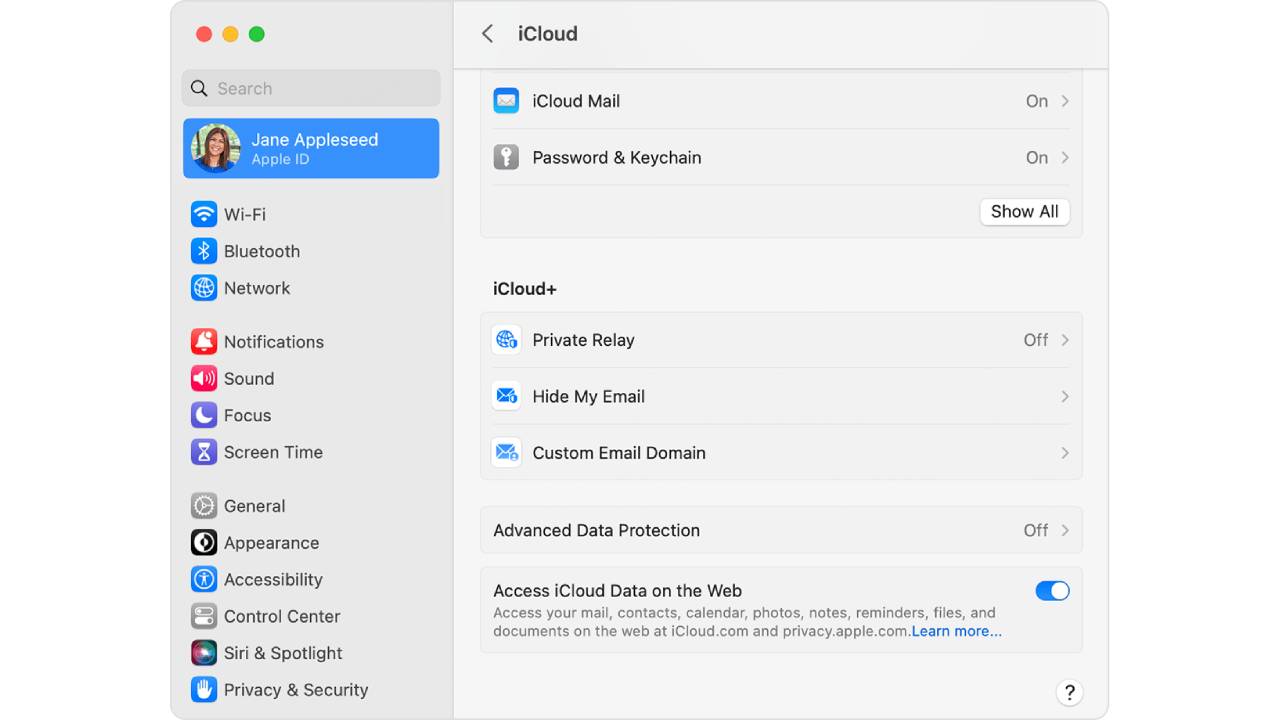
Task: Click Private Relay Off status
Action: click(x=1036, y=340)
